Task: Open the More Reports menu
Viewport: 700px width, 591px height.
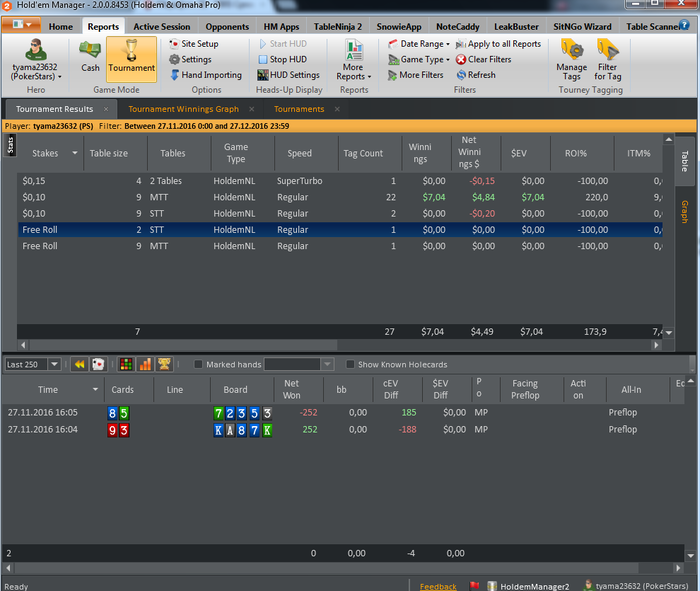Action: point(354,60)
